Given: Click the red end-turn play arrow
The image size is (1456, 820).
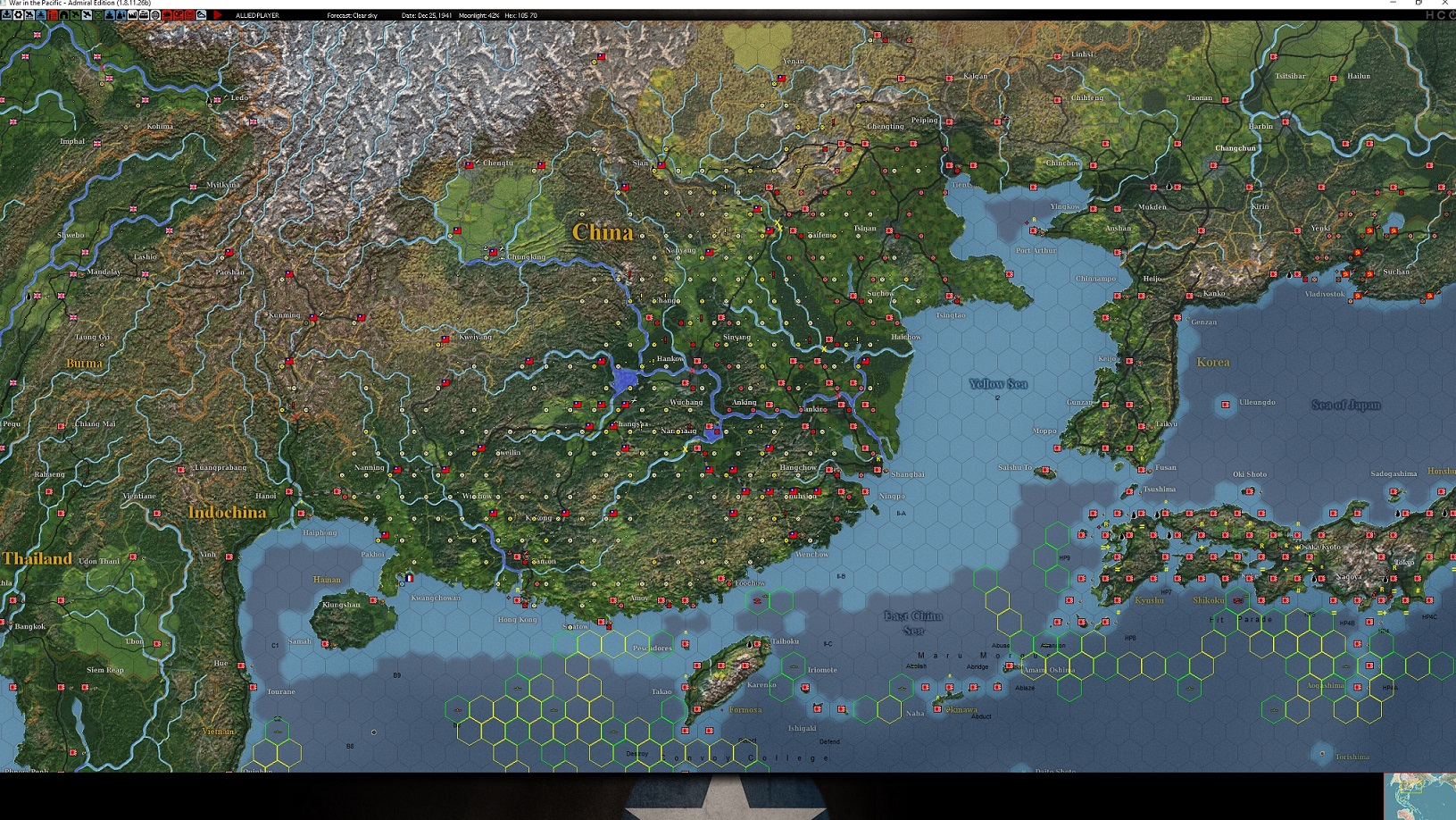Looking at the screenshot, I should click(x=217, y=15).
